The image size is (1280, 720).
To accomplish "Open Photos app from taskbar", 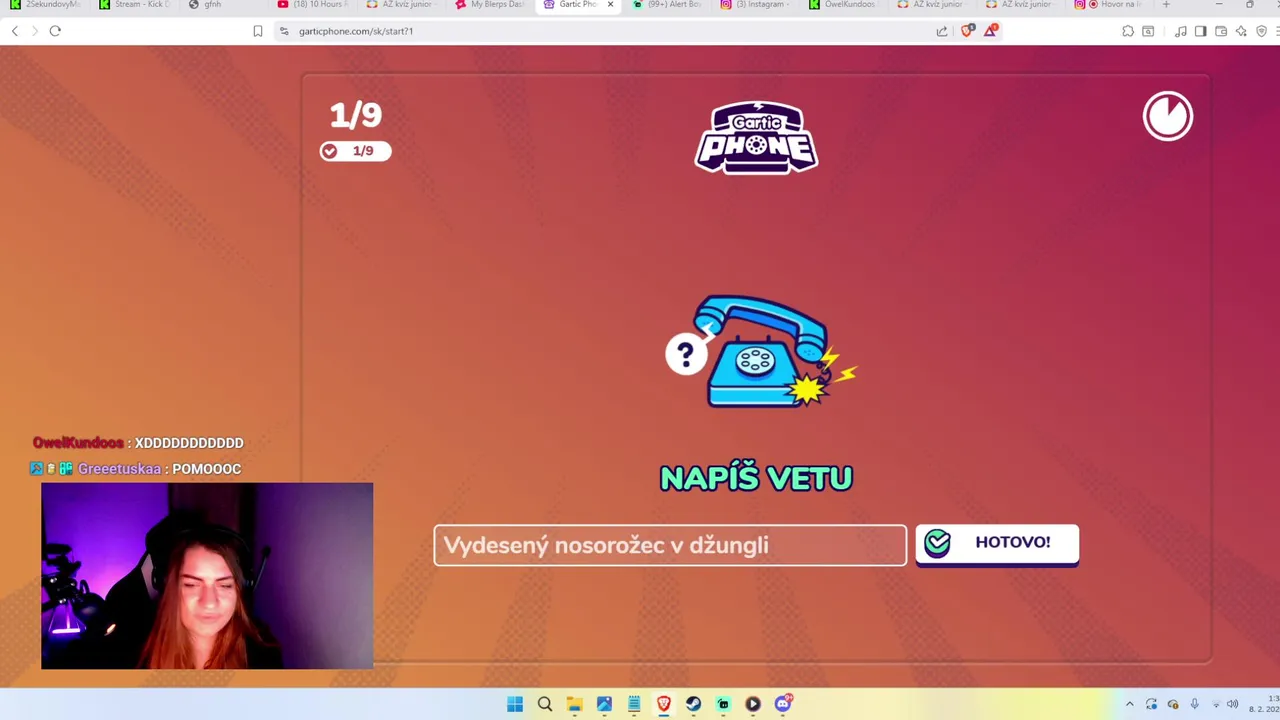I will 604,704.
